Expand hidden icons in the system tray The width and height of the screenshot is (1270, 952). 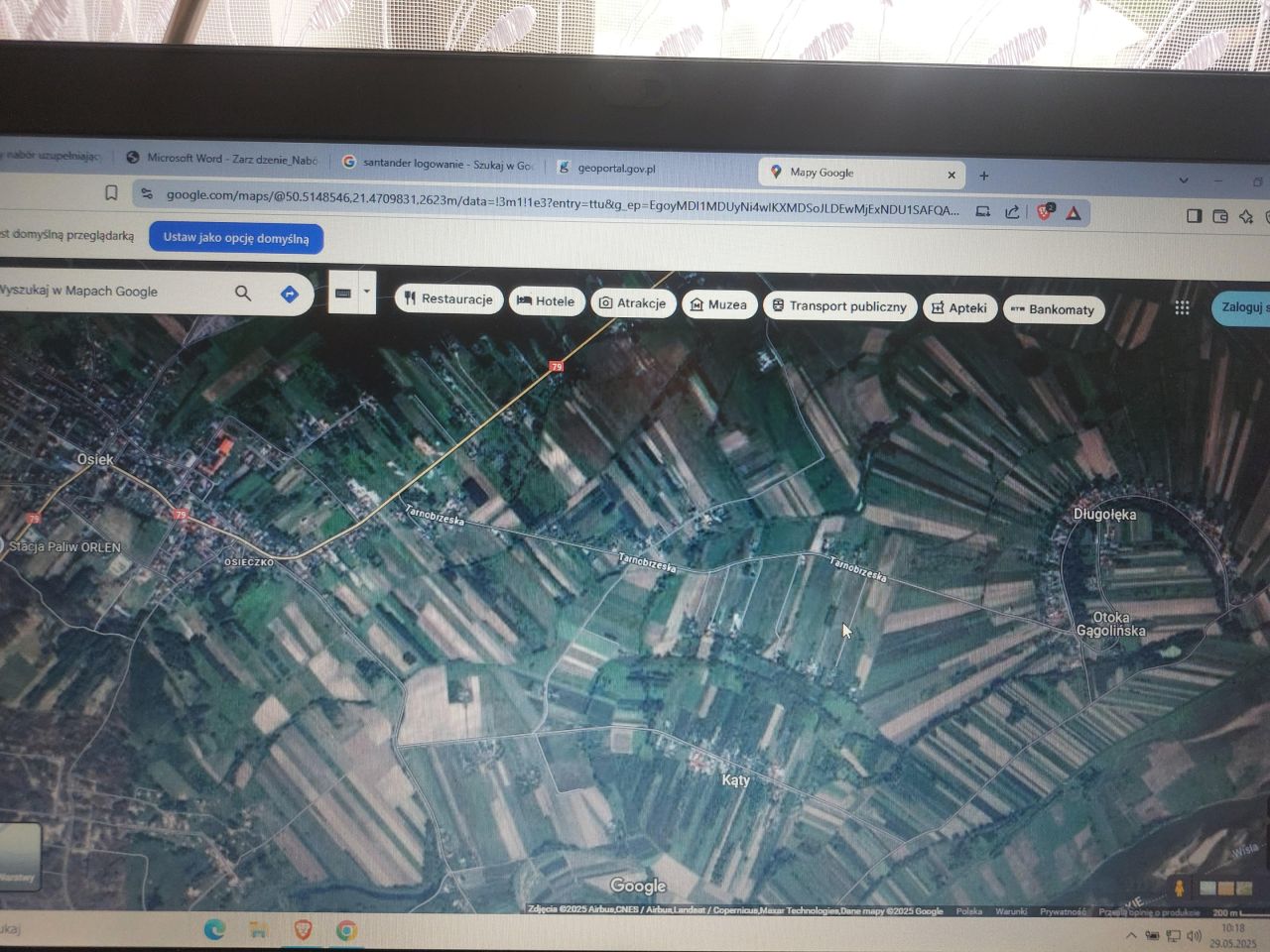coord(1132,933)
